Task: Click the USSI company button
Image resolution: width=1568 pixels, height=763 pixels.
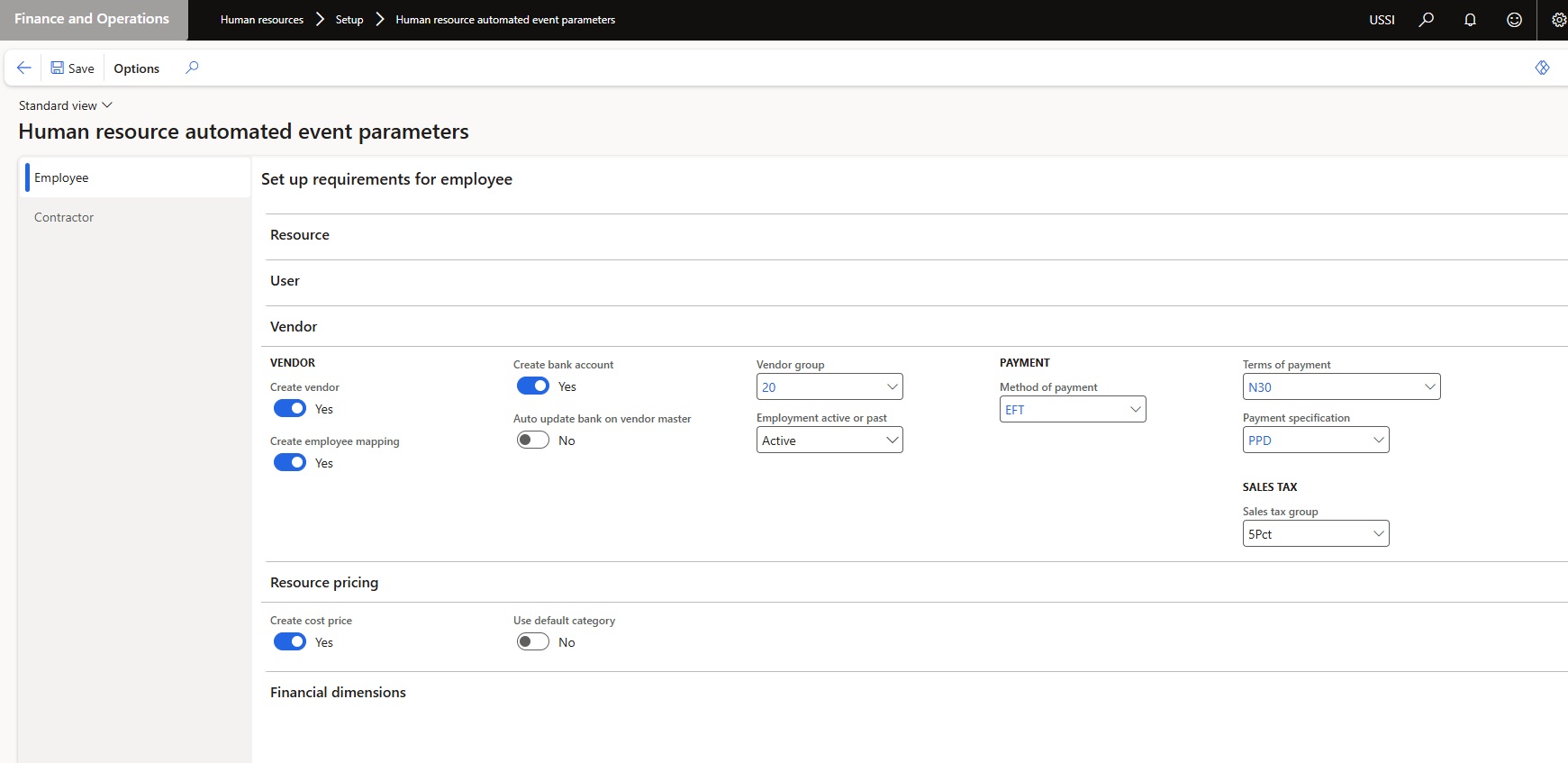Action: pos(1382,20)
